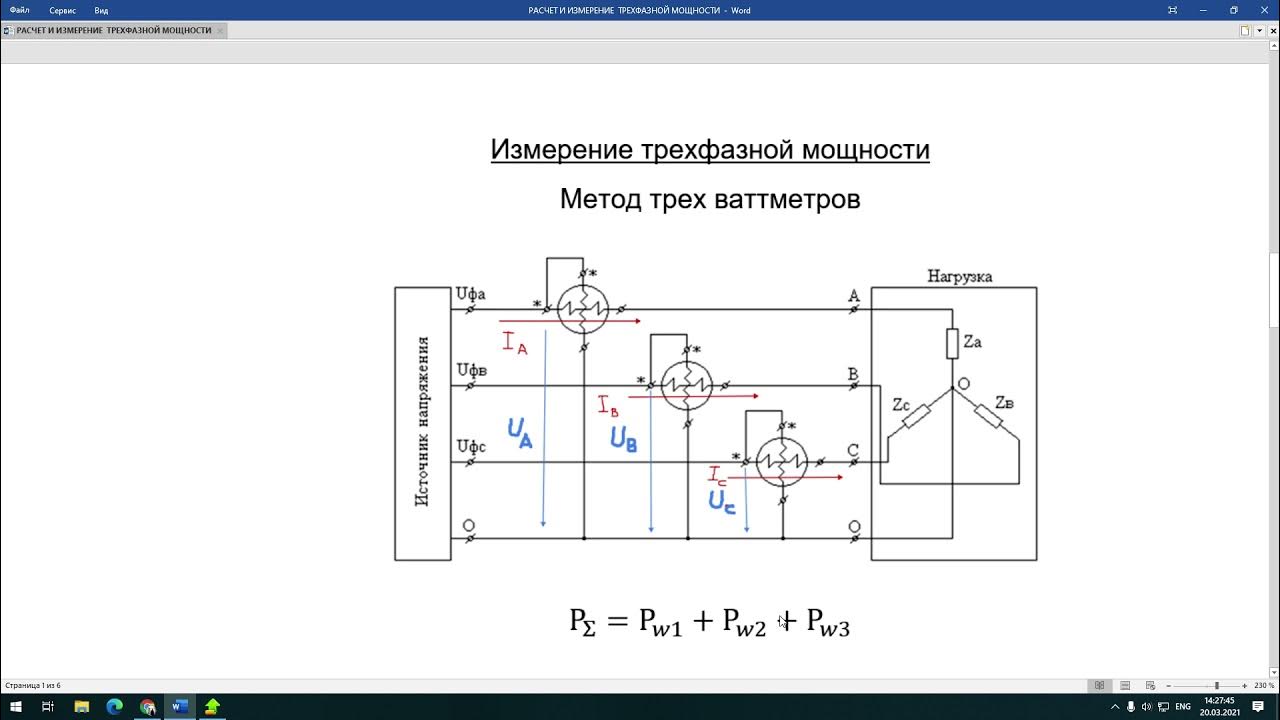Open the Файл menu
The height and width of the screenshot is (720, 1280).
tap(20, 10)
